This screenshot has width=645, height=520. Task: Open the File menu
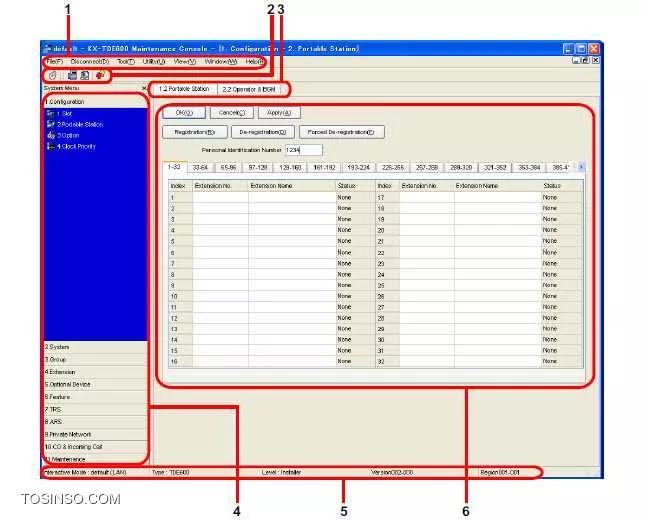[x=54, y=62]
